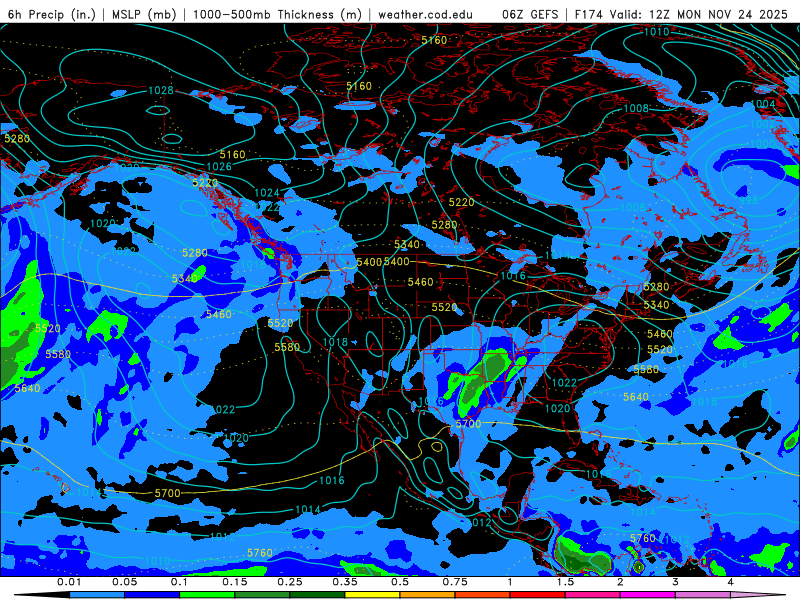The width and height of the screenshot is (800, 600).
Task: Click the 5700 thickness label over the Pacific
Action: point(167,493)
